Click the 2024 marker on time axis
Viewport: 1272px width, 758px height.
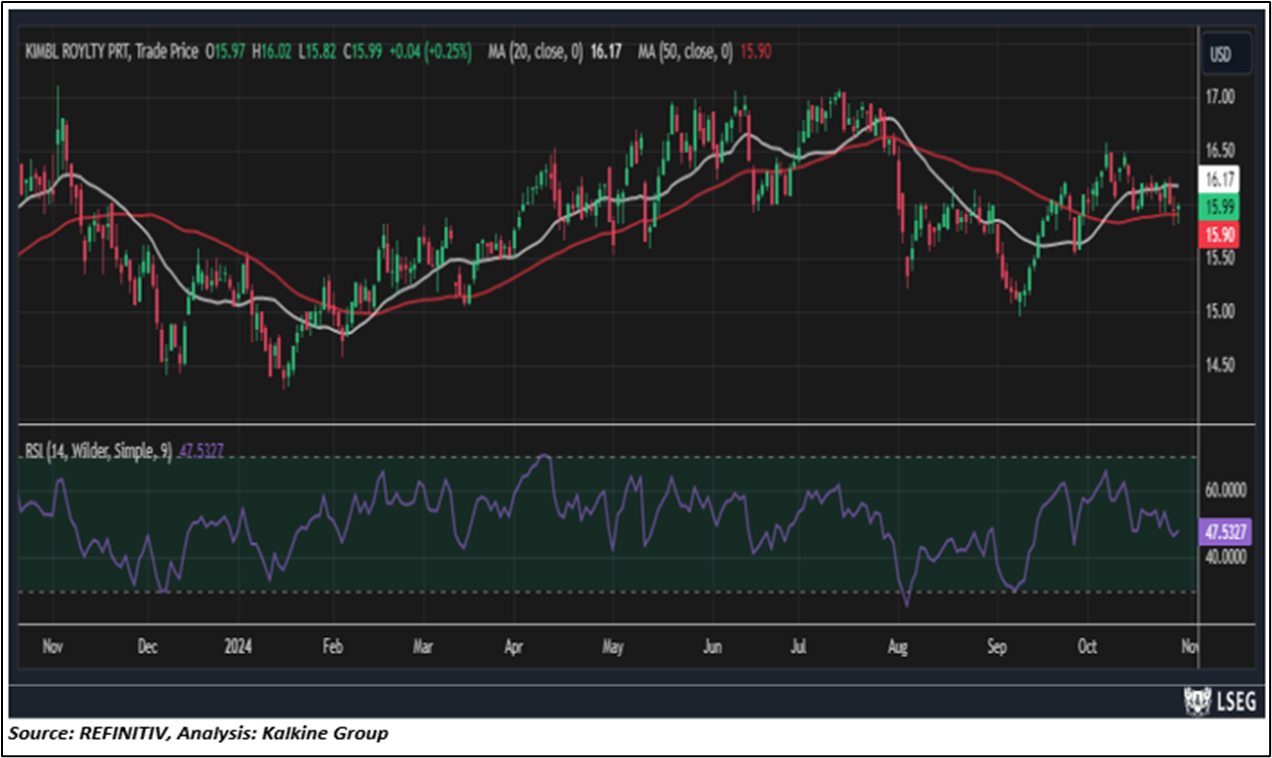click(x=238, y=646)
